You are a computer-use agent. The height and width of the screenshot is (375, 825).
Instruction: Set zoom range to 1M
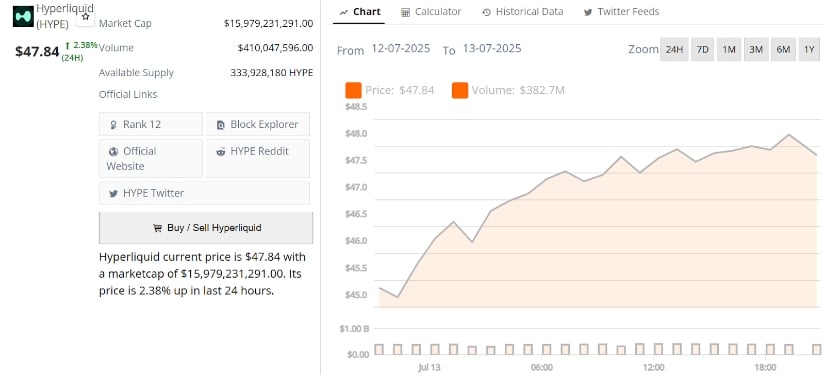(x=729, y=49)
